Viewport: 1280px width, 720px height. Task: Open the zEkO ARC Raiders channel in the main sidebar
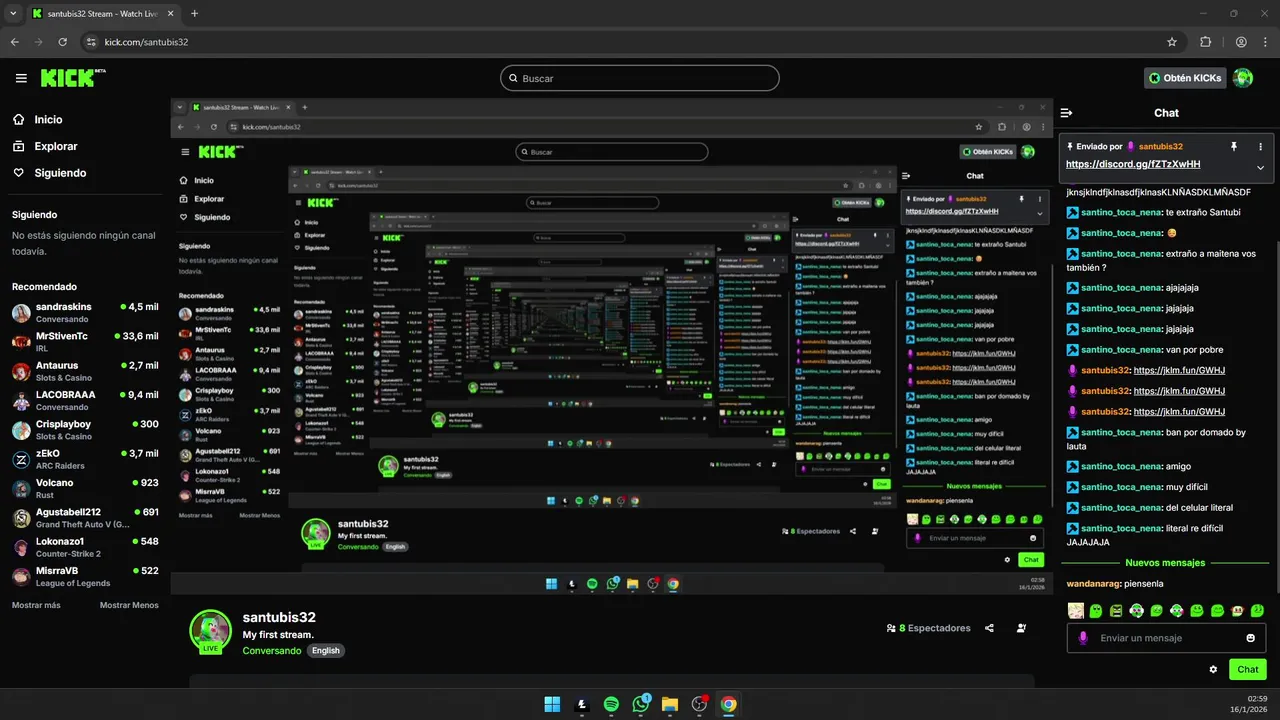[x=85, y=459]
